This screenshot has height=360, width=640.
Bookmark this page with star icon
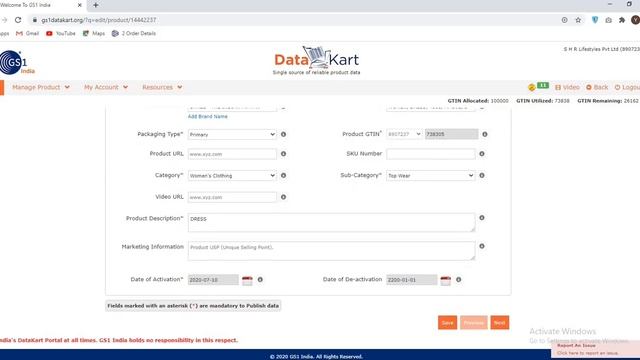point(578,20)
